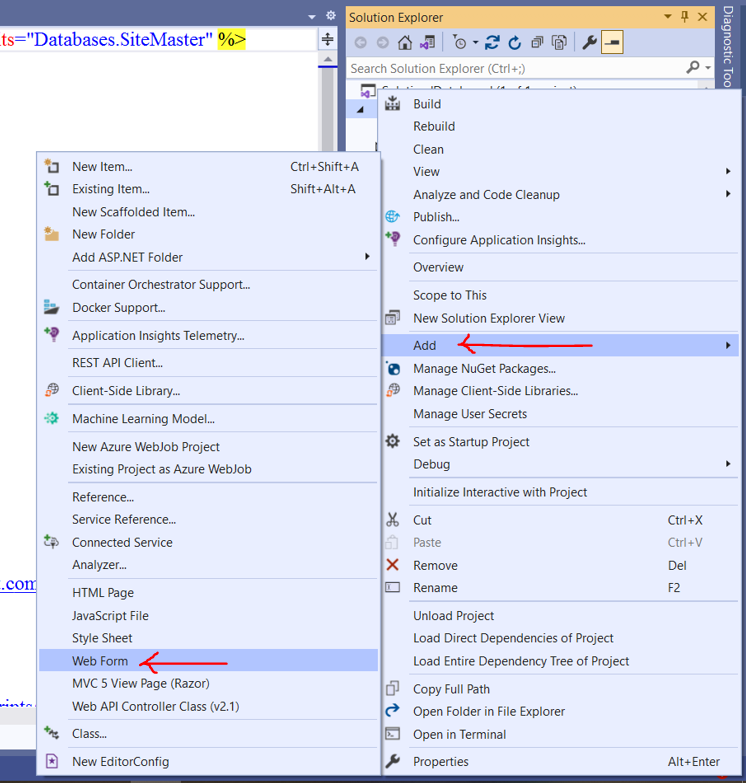Select Build from the context menu
The image size is (746, 783).
(x=560, y=104)
